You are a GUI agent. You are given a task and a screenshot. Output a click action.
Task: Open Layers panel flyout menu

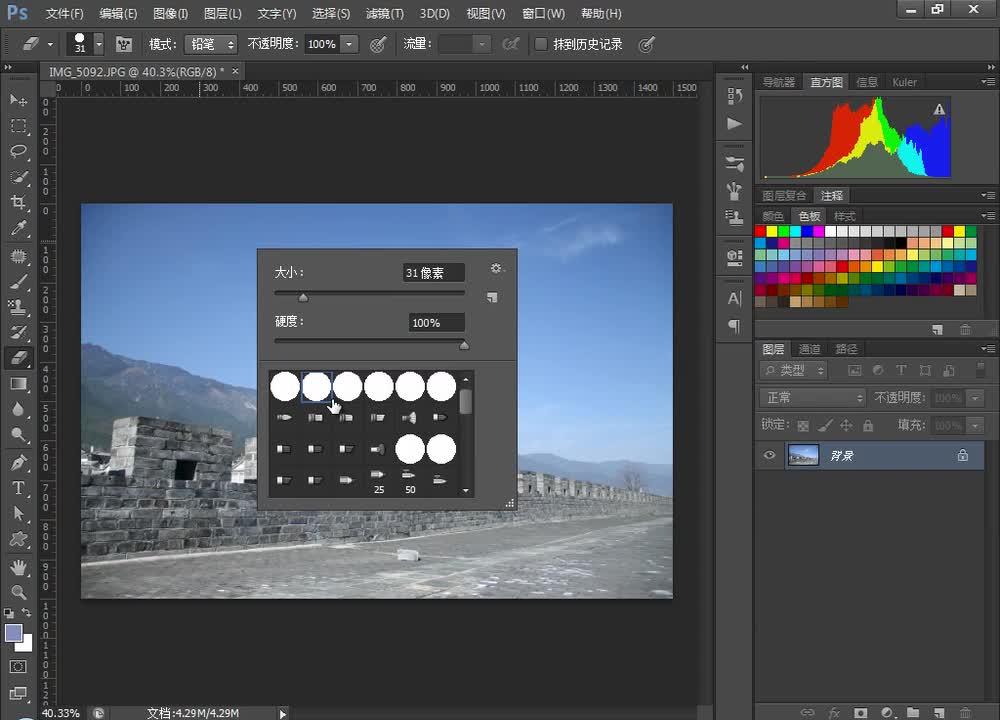pyautogui.click(x=988, y=348)
